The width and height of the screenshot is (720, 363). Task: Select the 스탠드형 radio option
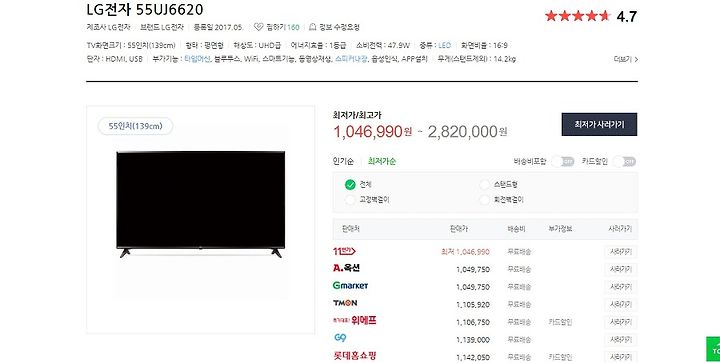[x=484, y=184]
